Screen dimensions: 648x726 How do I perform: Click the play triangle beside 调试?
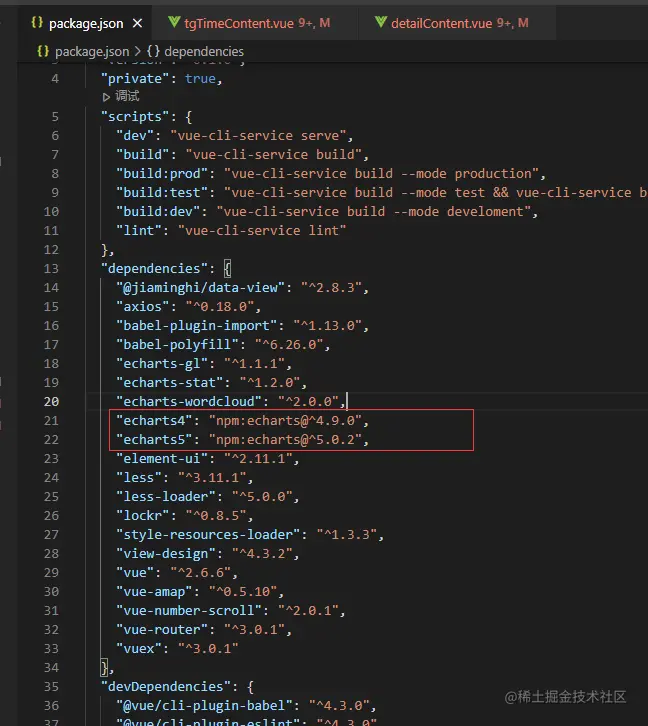[x=106, y=97]
